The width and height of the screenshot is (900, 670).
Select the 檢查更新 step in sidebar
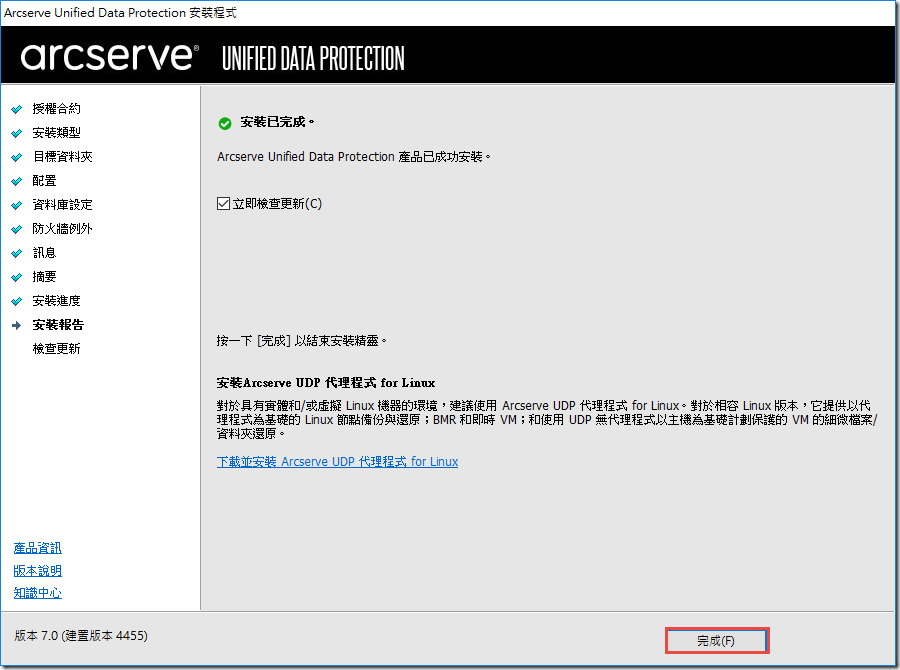click(x=57, y=349)
